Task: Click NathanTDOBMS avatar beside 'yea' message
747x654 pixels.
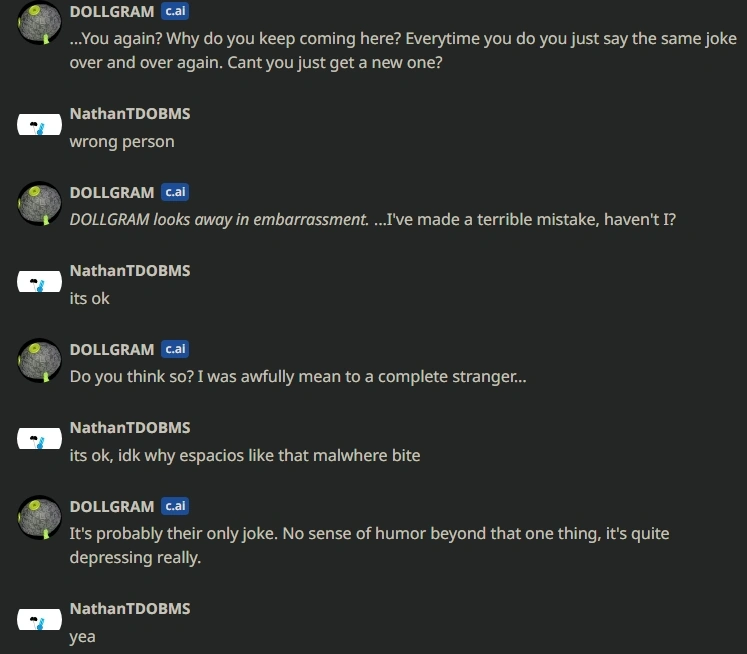Action: point(40,620)
